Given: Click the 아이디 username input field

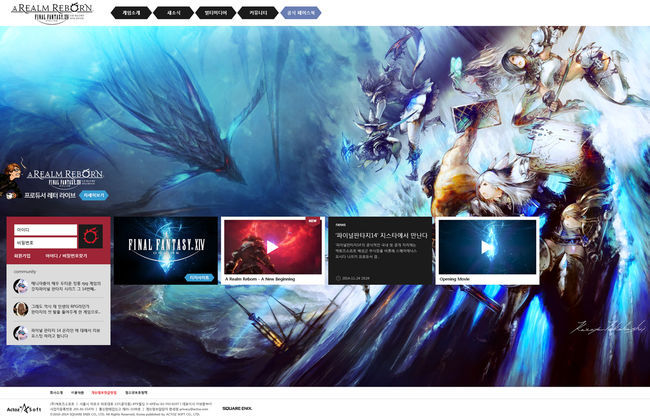Looking at the screenshot, I should pyautogui.click(x=45, y=229).
